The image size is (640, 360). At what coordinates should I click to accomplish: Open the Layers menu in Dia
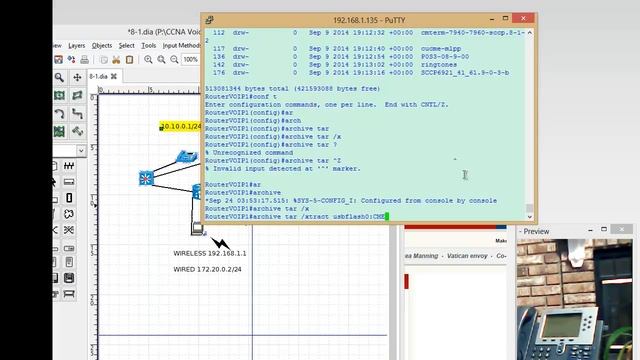coord(77,46)
